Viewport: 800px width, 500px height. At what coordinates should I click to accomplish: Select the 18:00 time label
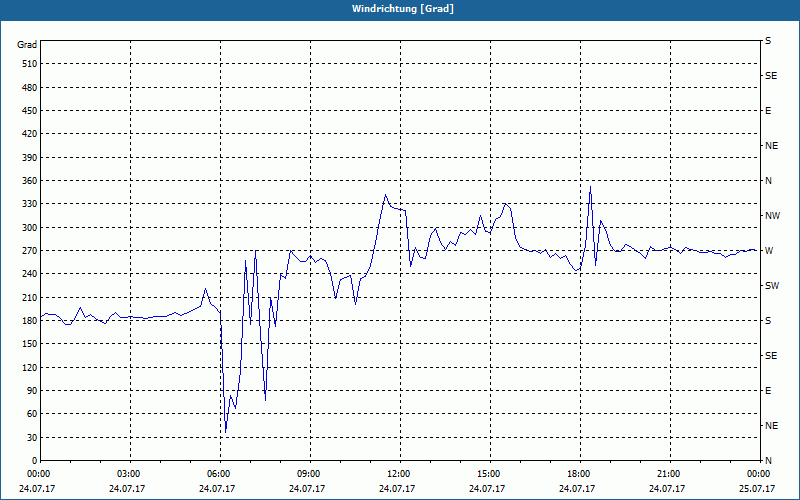pos(577,474)
